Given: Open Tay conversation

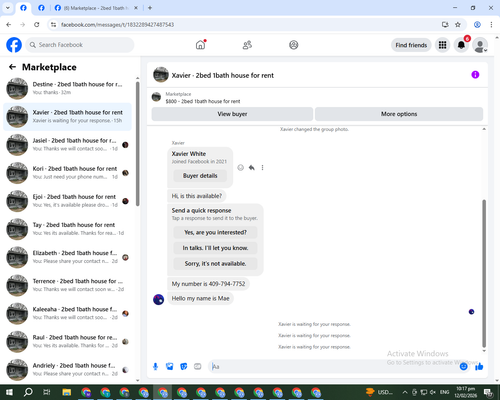Looking at the screenshot, I should click(67, 229).
